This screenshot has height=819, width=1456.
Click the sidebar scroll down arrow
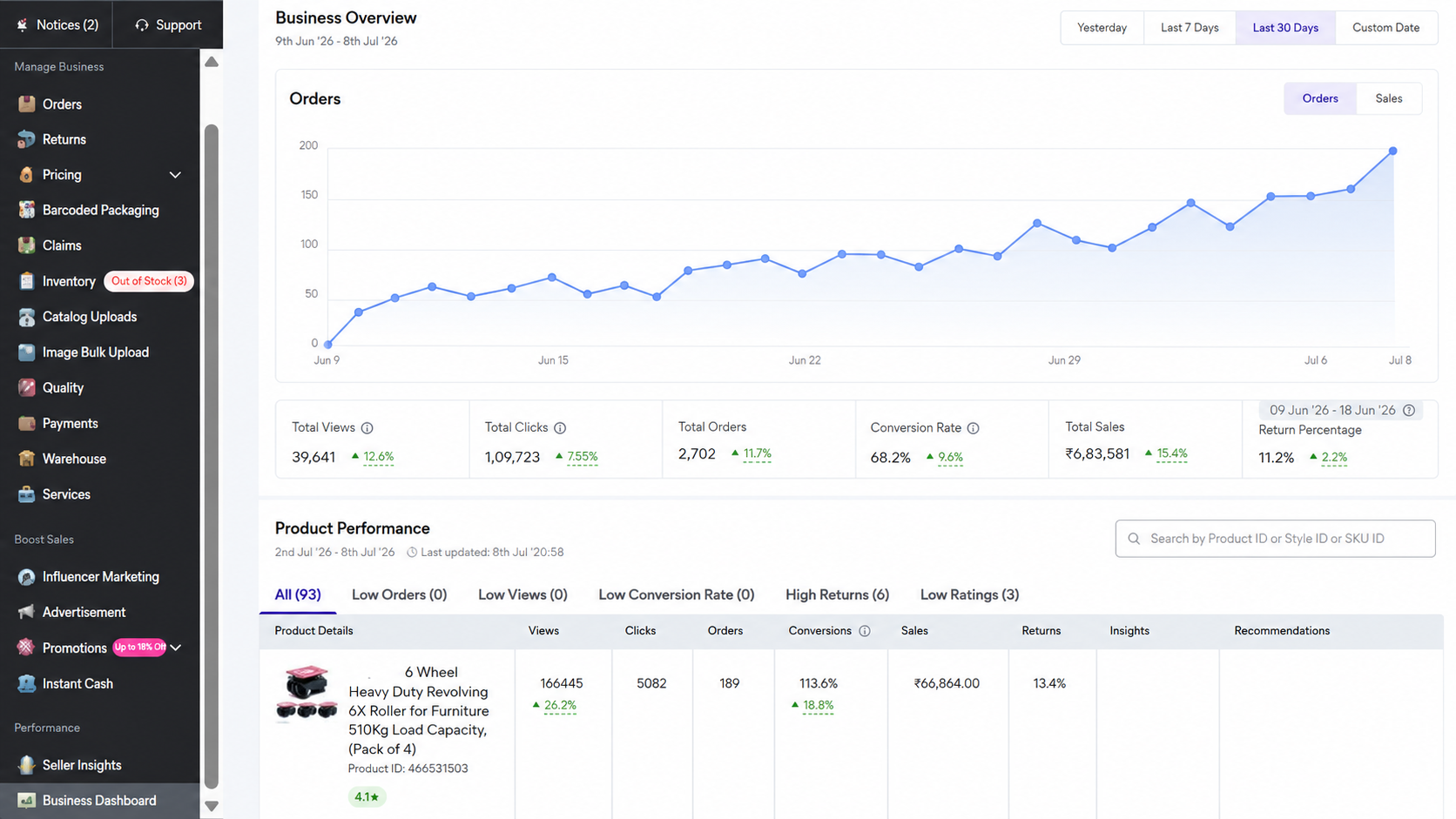212,807
